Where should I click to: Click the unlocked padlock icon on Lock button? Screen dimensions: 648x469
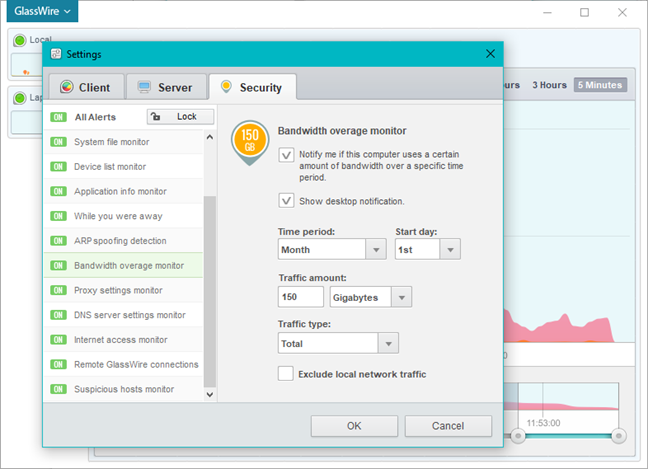pyautogui.click(x=155, y=117)
